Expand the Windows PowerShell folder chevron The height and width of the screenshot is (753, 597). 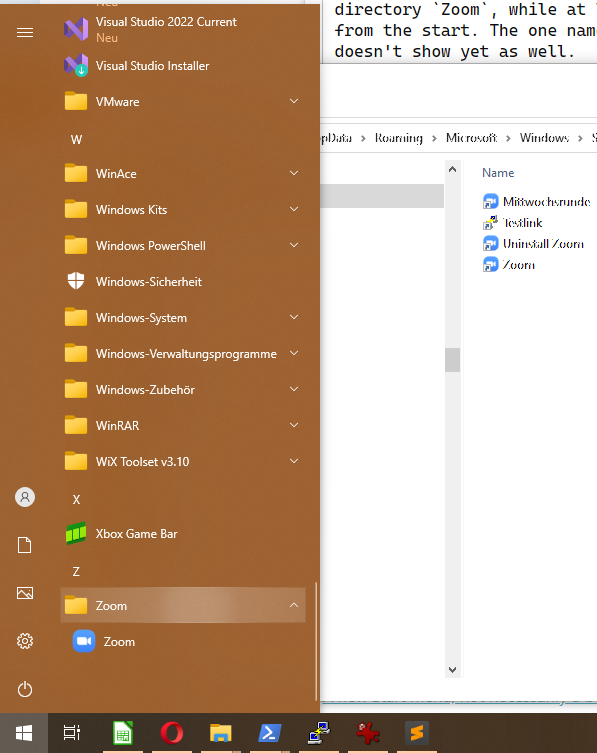(294, 245)
